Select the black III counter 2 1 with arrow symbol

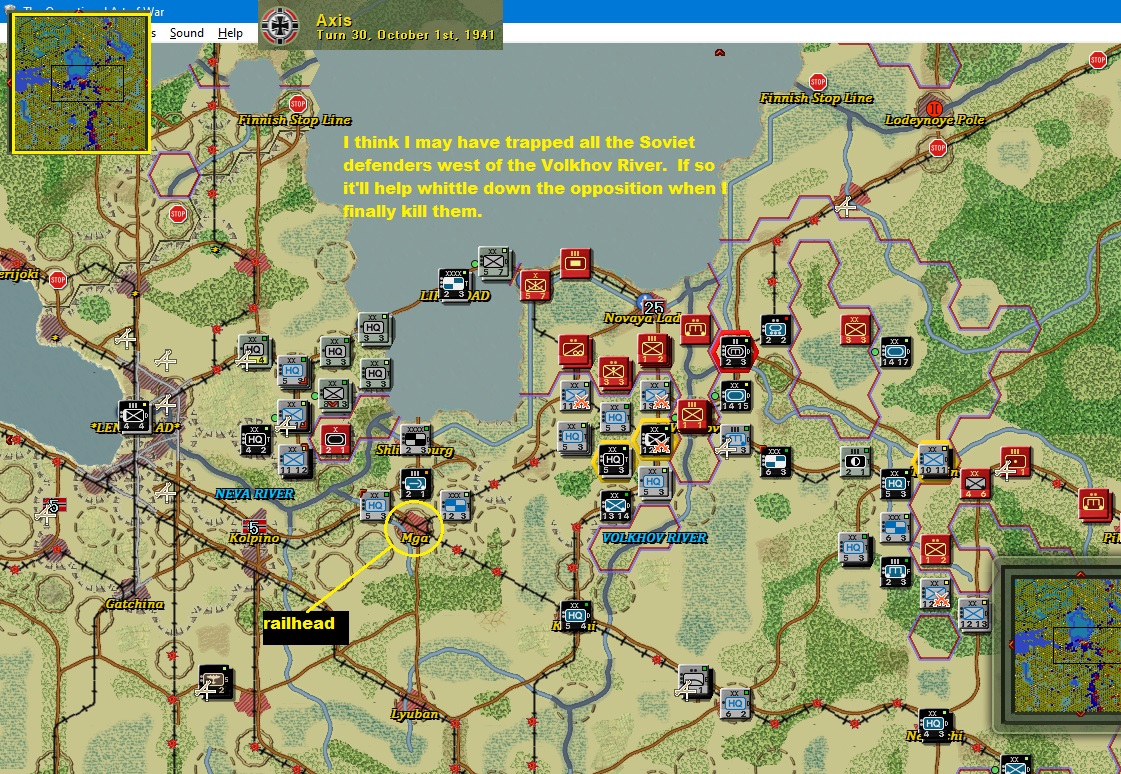(x=415, y=484)
